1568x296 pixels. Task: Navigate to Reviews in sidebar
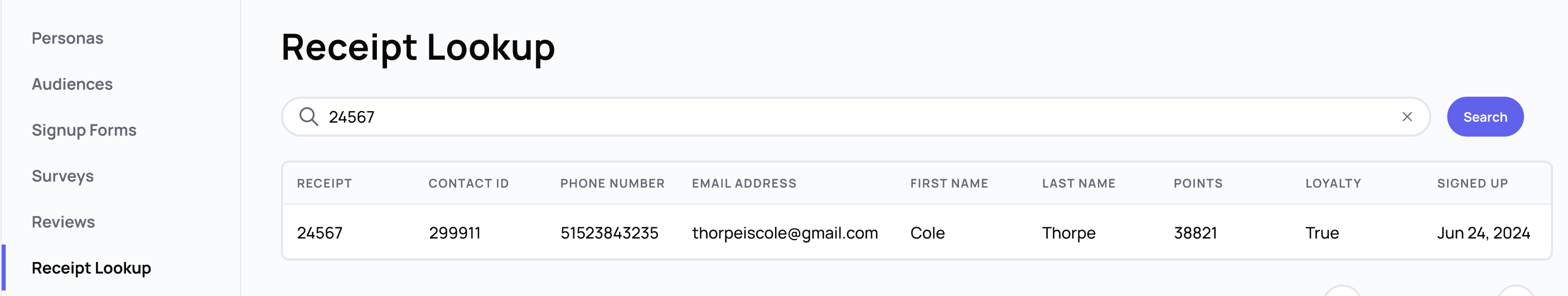coord(64,222)
